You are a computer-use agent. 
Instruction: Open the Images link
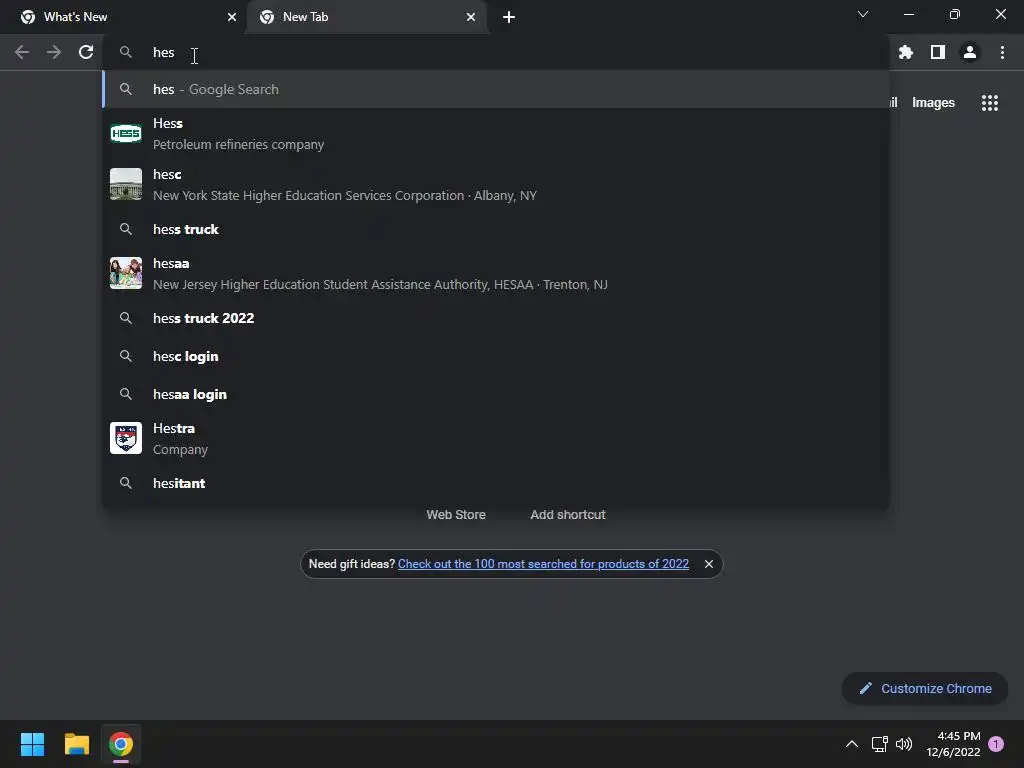click(933, 103)
